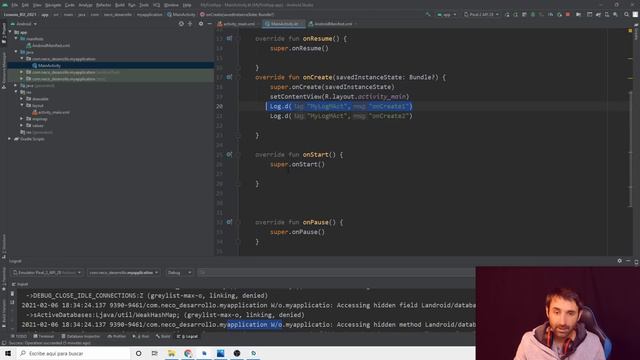Open File Explorer from taskbar
The image size is (640, 360).
tap(171, 353)
